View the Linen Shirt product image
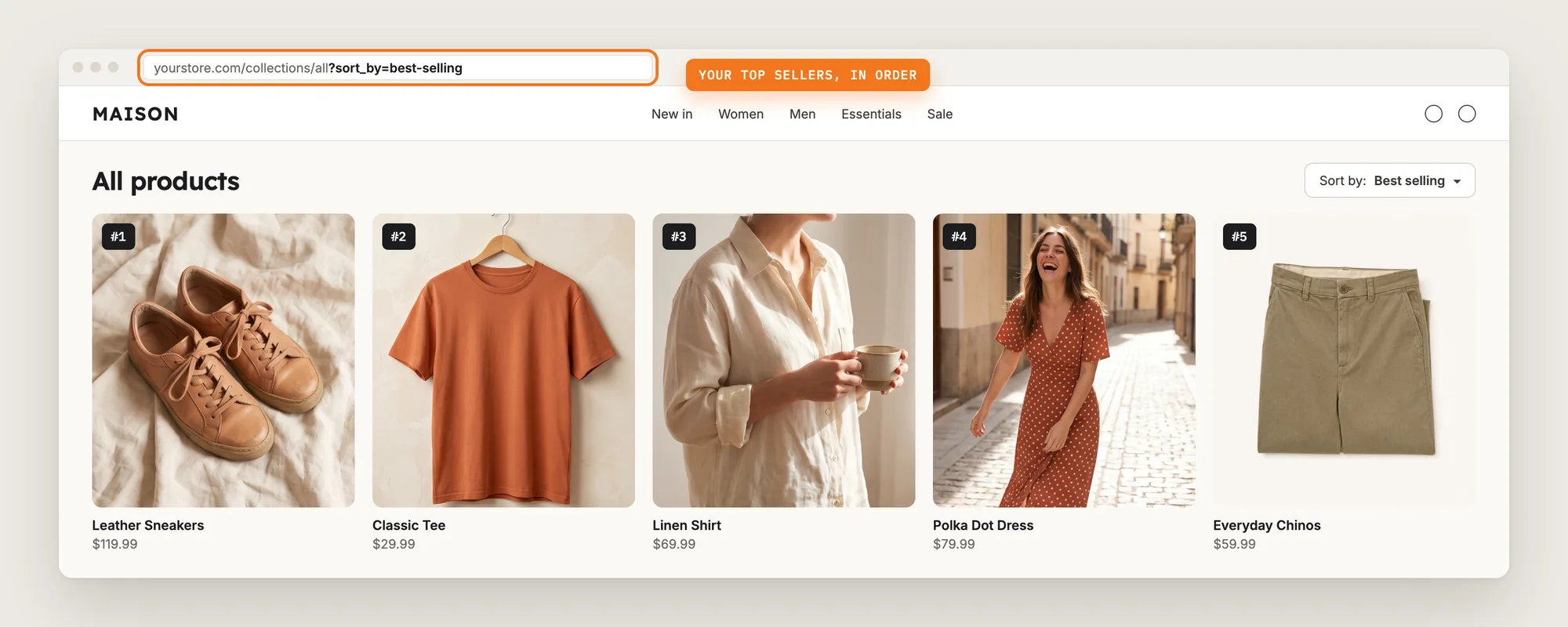 pos(784,361)
